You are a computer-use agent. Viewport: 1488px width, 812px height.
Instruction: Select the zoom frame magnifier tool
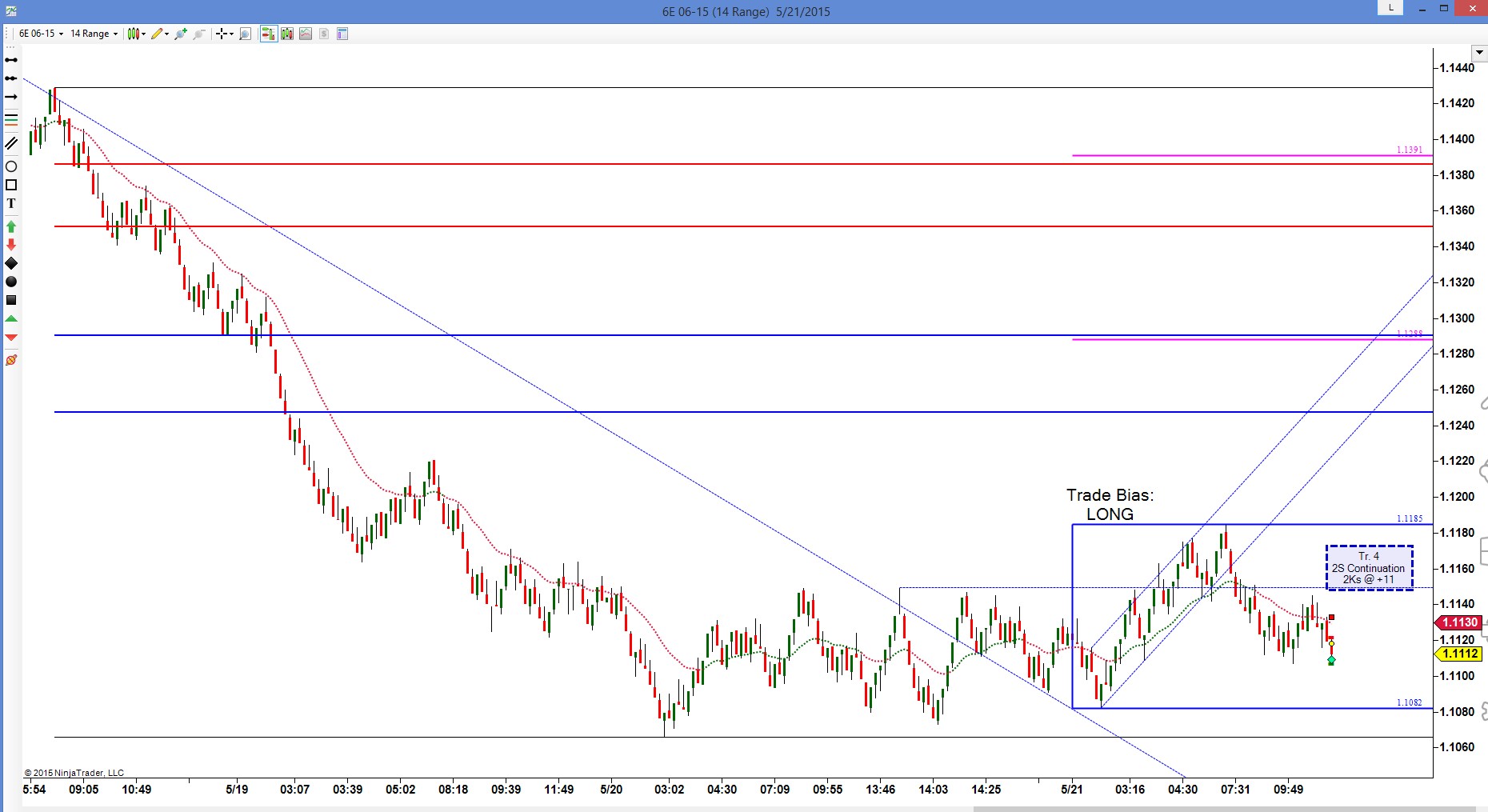246,34
